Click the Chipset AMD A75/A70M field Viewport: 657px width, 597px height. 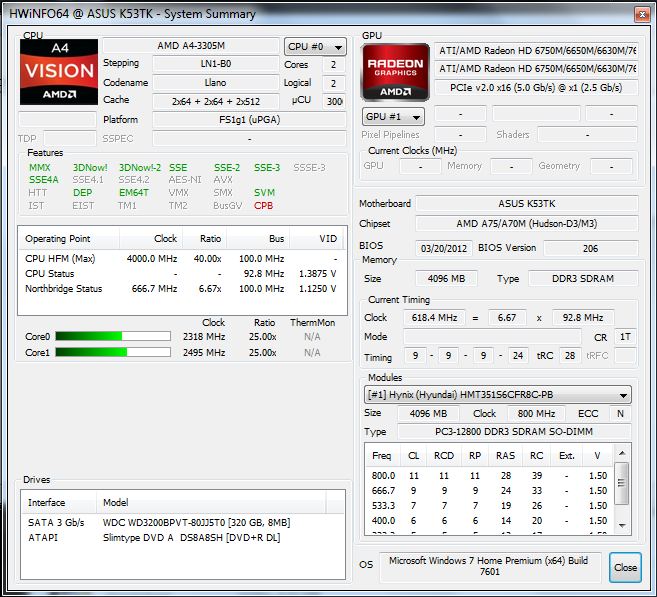(527, 224)
